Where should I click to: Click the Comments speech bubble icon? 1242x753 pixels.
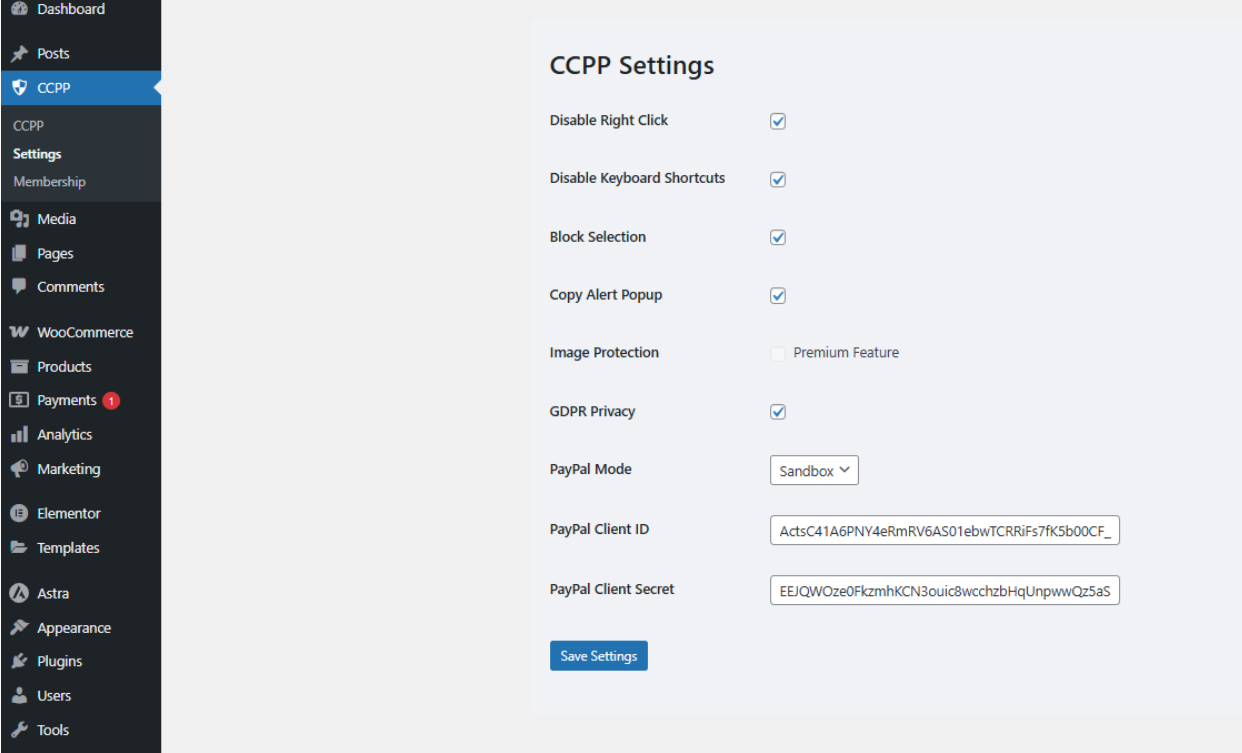tap(19, 286)
